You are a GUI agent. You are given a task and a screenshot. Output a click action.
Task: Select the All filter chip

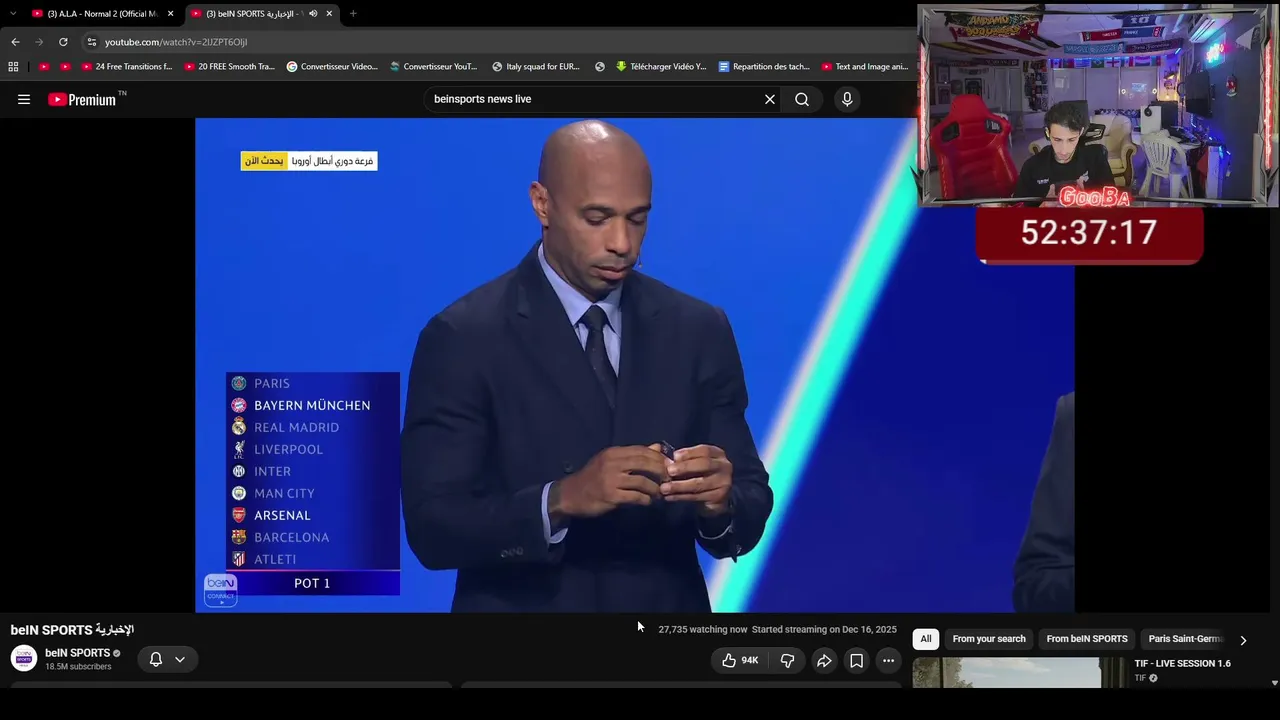(926, 639)
